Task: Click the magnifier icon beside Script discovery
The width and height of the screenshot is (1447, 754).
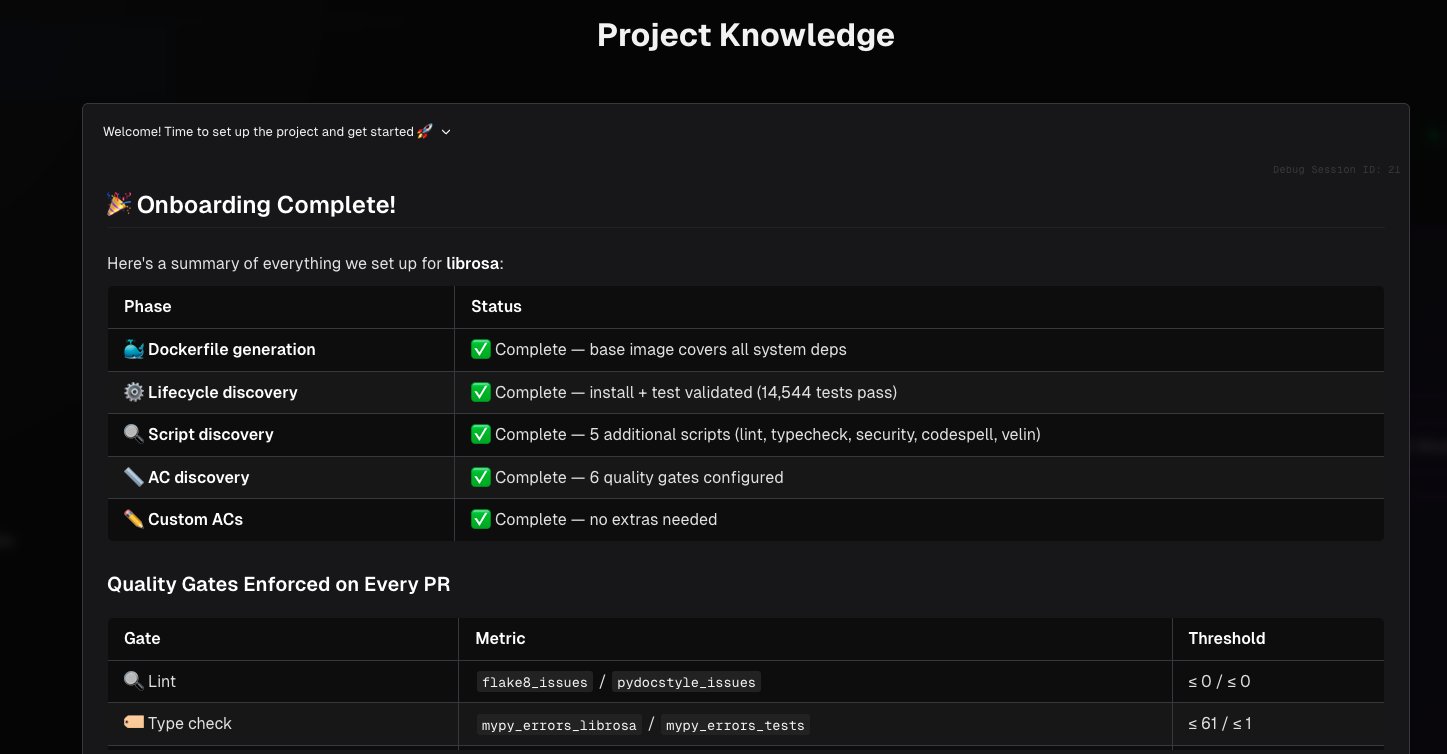Action: (x=134, y=435)
